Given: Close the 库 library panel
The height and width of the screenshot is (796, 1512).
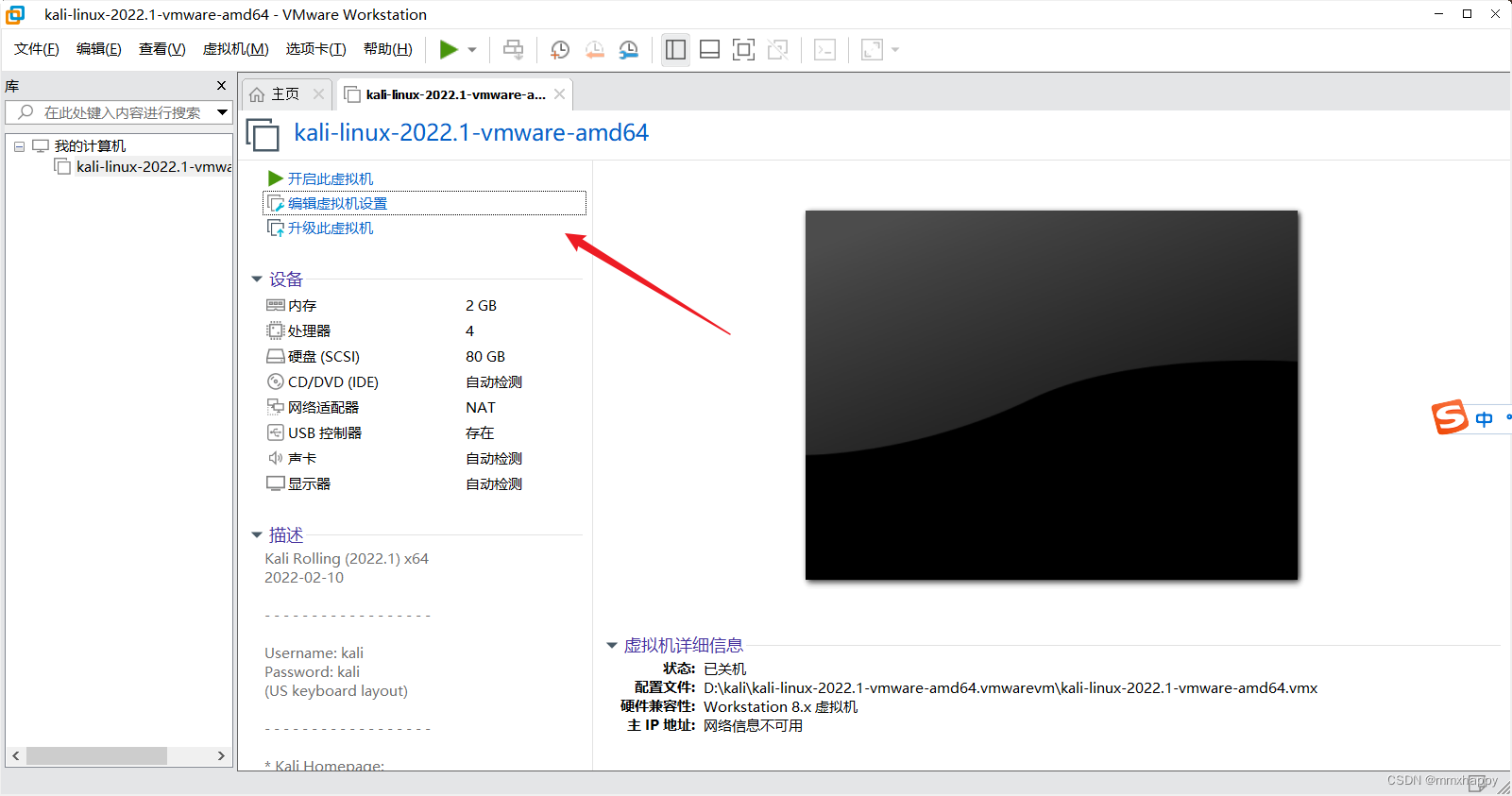Looking at the screenshot, I should point(222,86).
